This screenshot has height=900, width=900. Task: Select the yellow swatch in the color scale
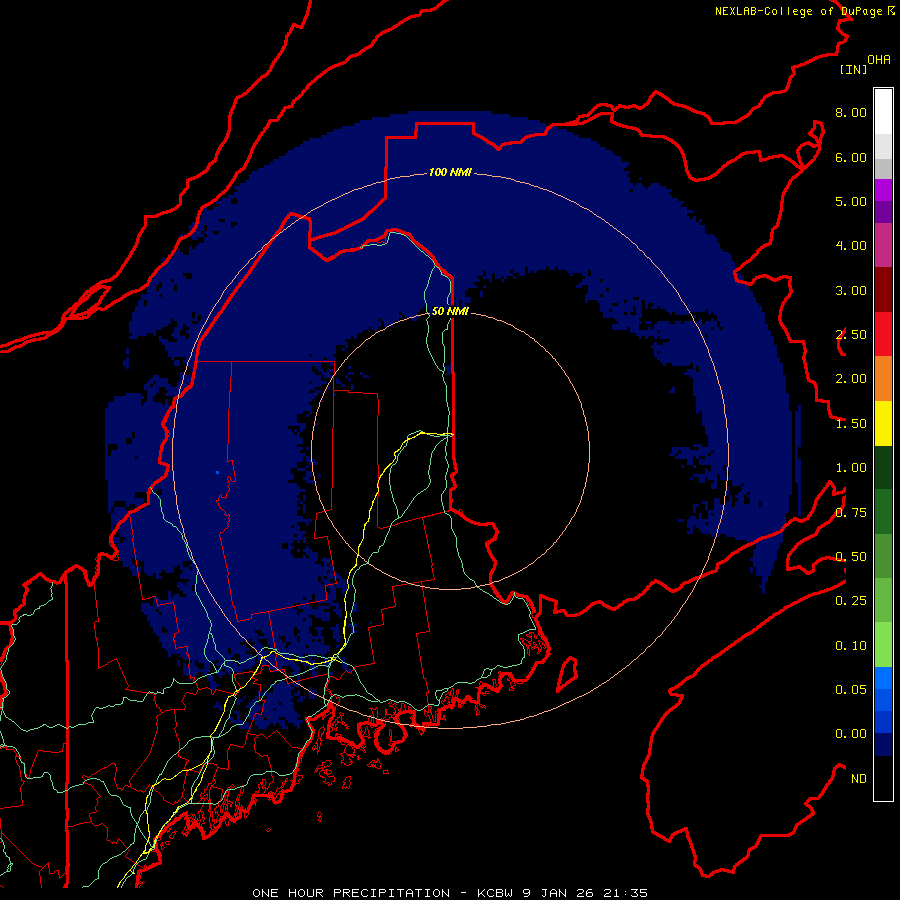[883, 424]
